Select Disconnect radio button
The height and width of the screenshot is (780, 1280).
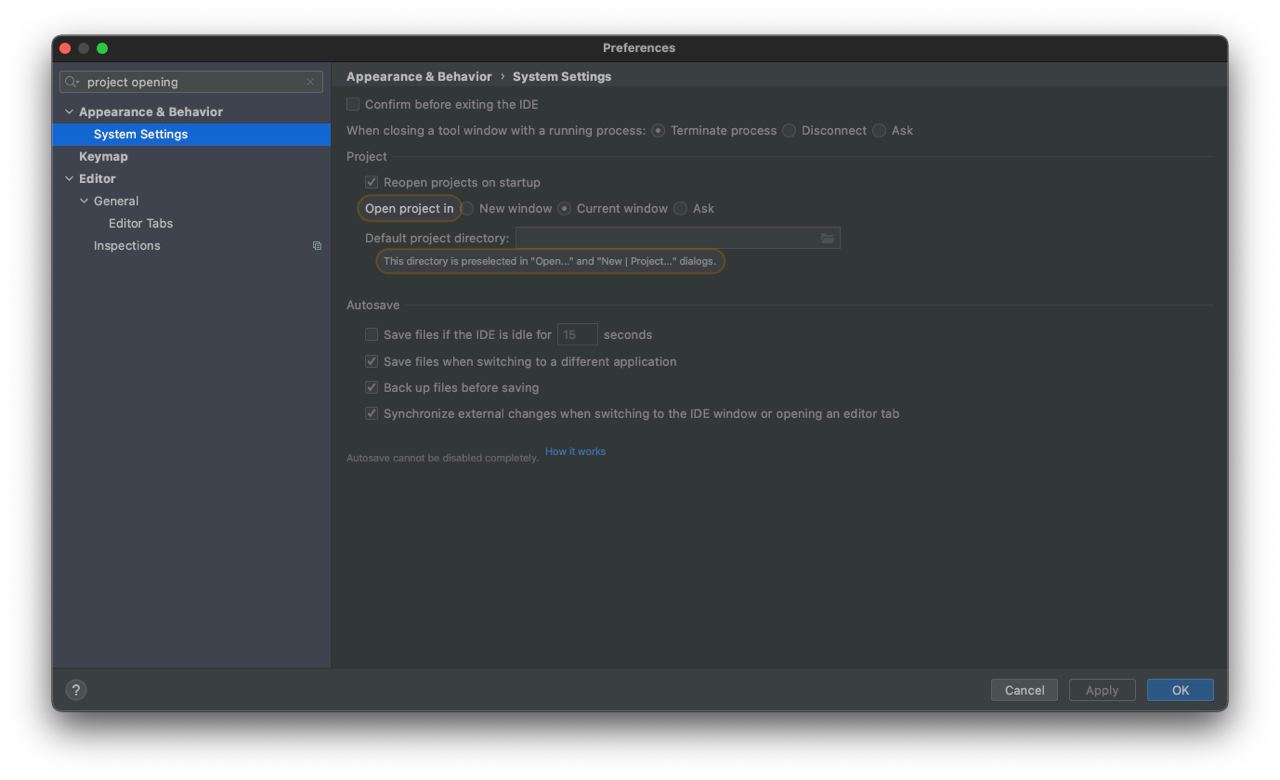click(789, 131)
